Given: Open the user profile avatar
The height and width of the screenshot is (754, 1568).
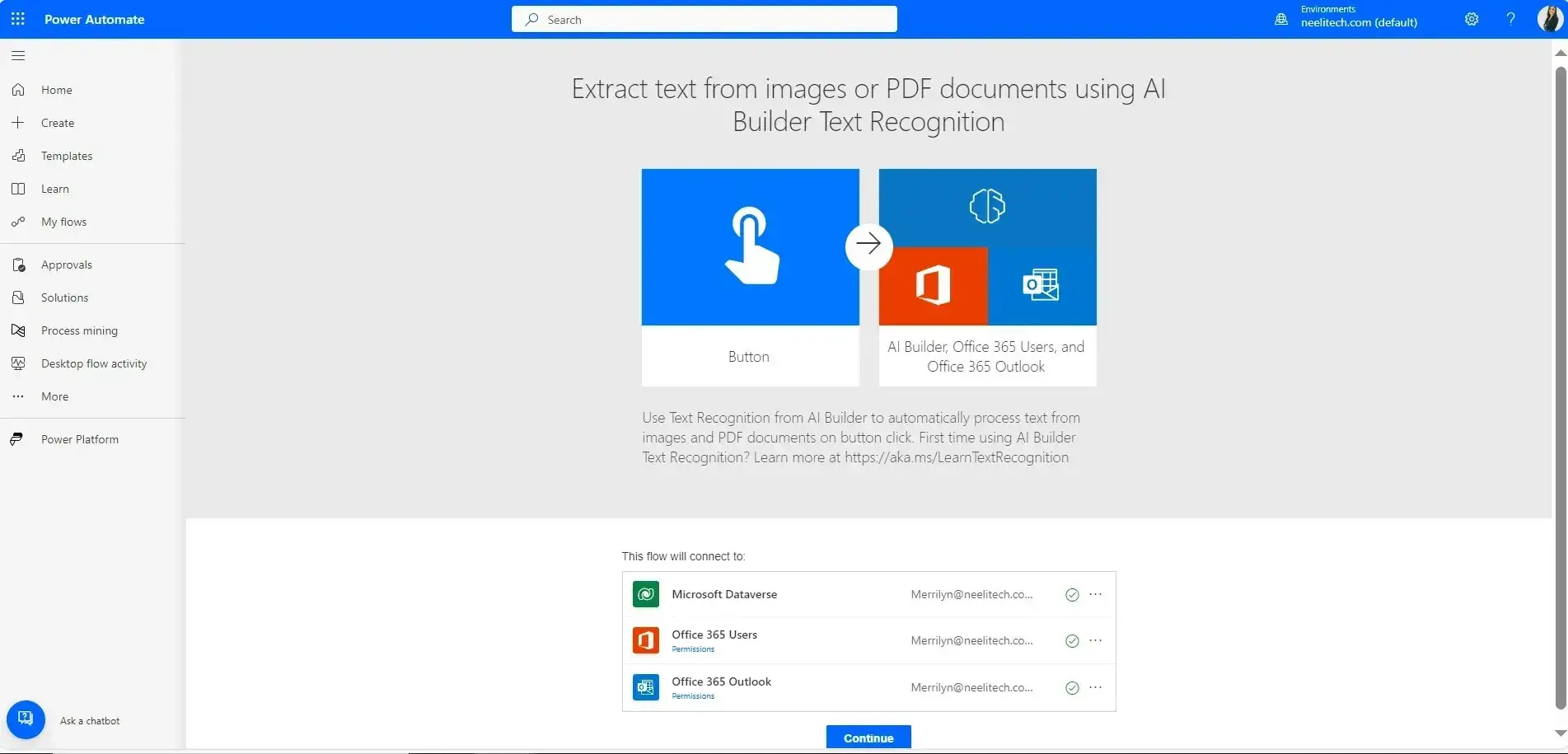Looking at the screenshot, I should [1550, 19].
